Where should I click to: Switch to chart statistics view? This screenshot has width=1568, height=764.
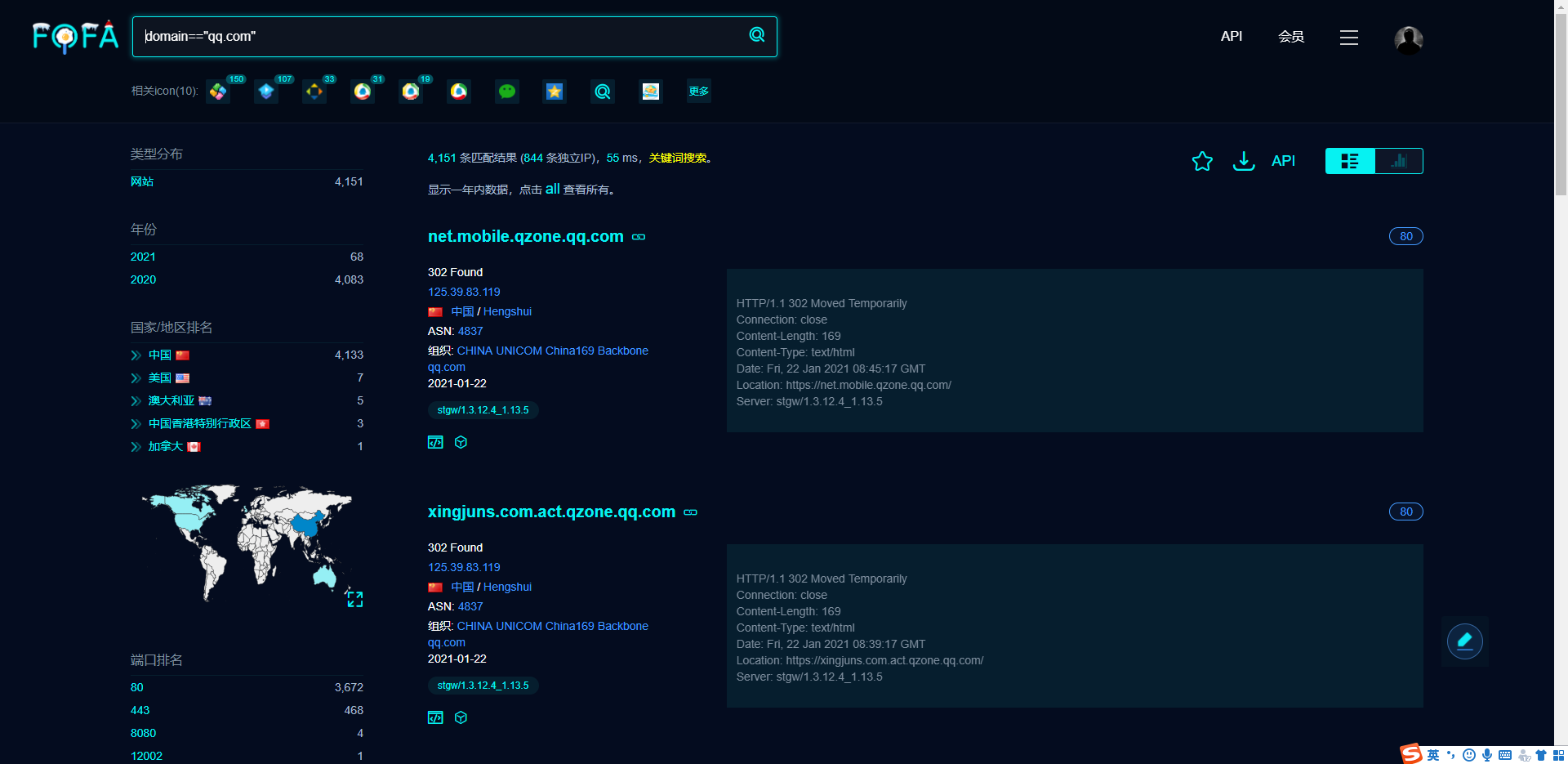(x=1399, y=161)
